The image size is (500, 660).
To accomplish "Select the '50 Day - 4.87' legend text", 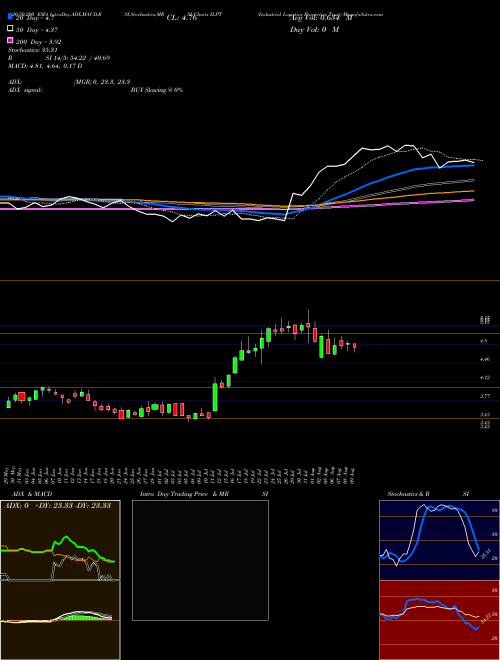I will click(37, 30).
